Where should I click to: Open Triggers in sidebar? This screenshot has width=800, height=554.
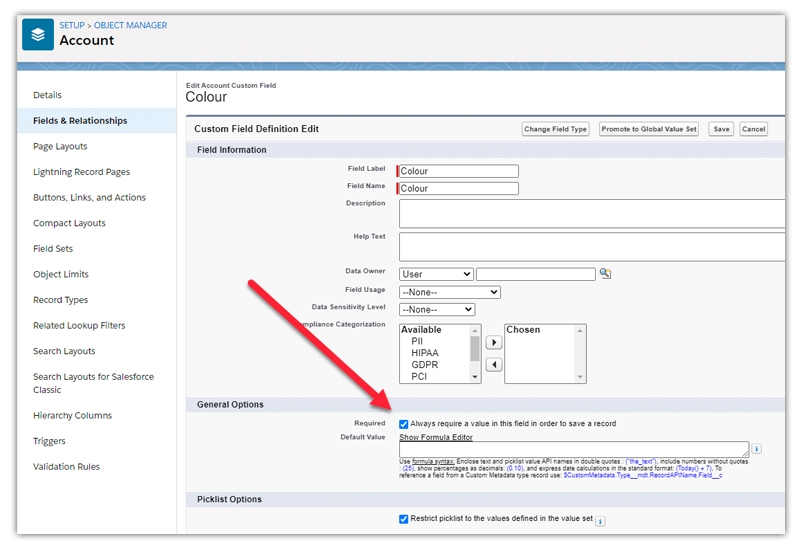(49, 441)
